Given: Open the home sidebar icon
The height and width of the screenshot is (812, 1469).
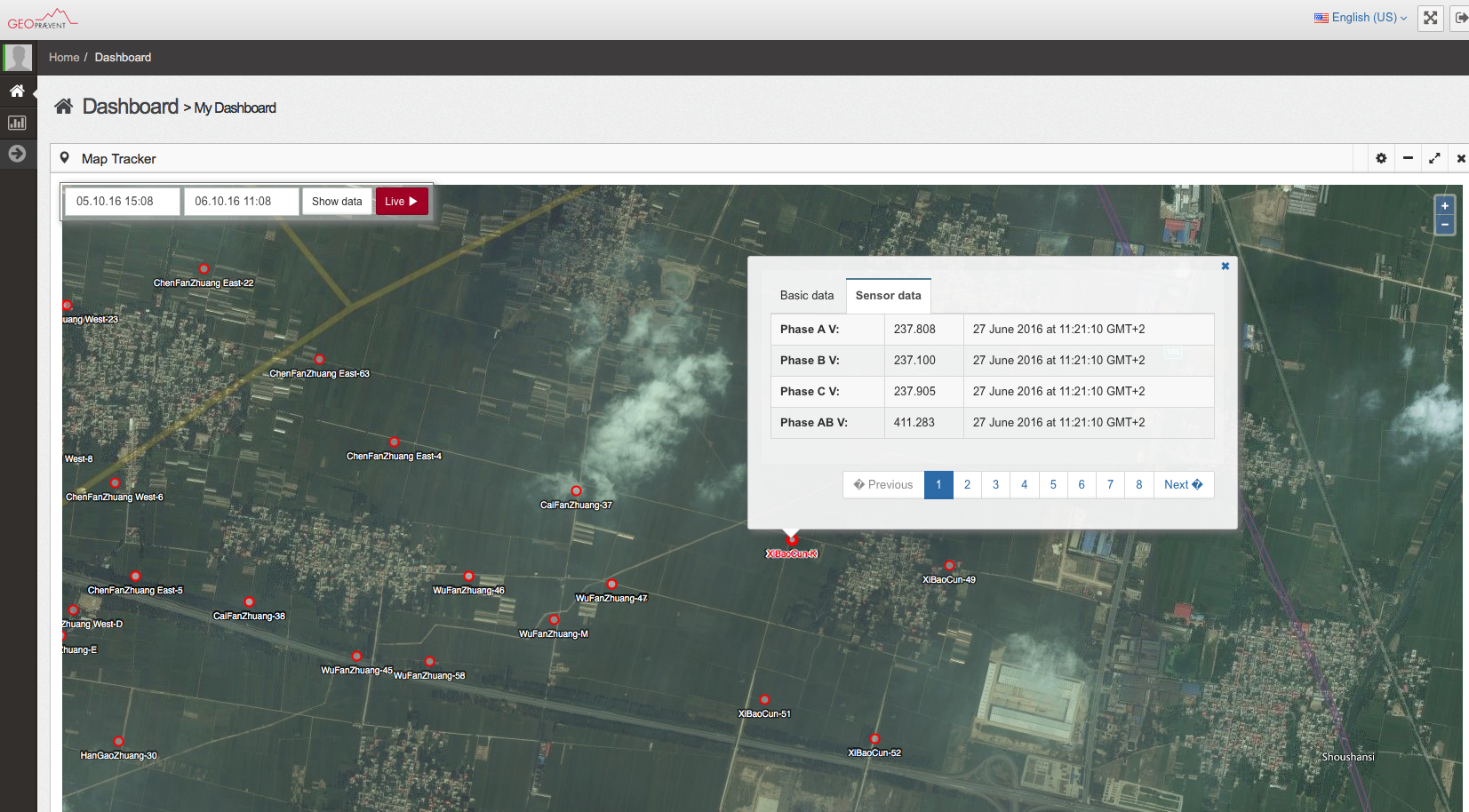Looking at the screenshot, I should tap(17, 91).
